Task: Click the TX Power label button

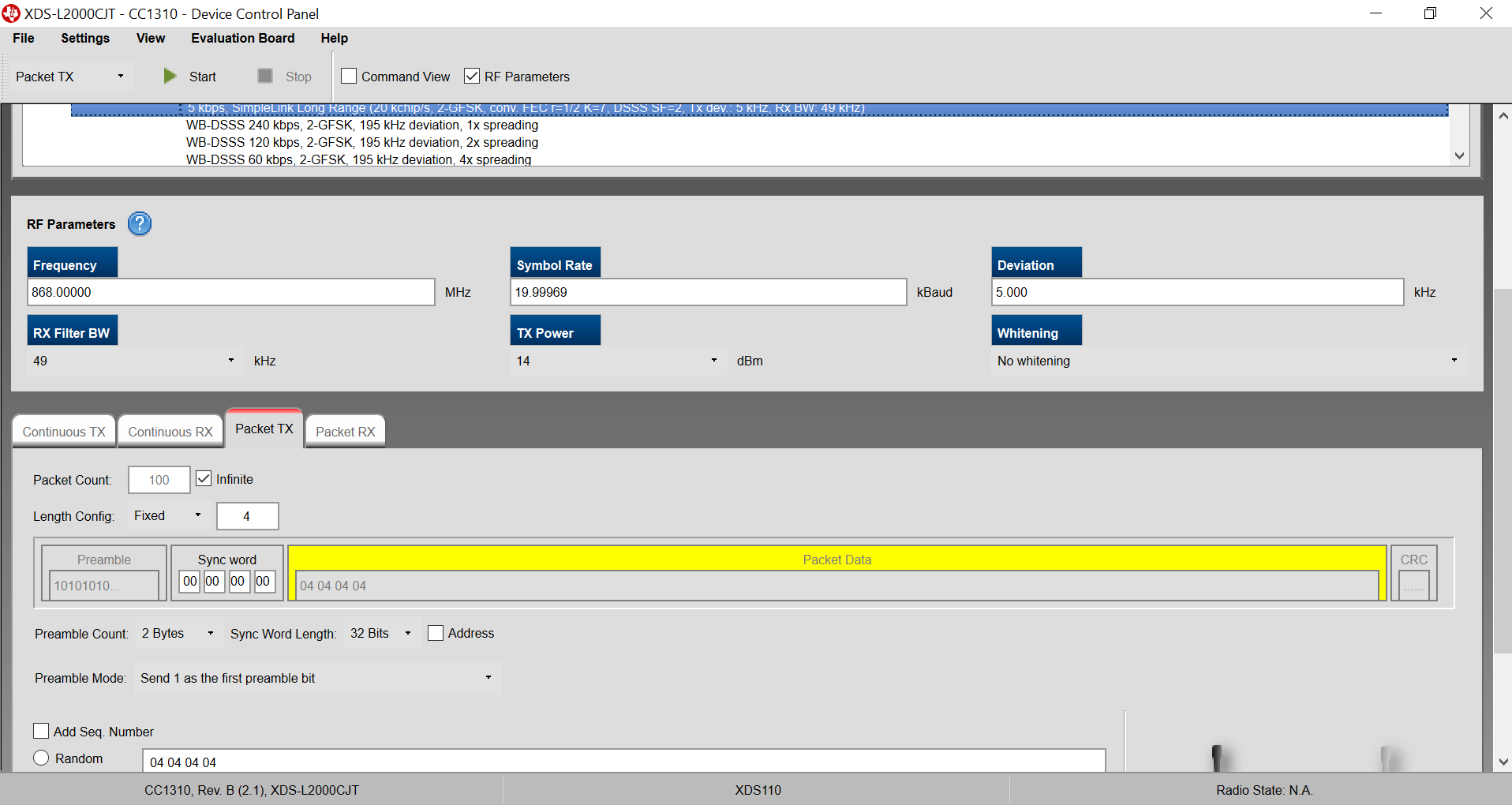Action: click(x=556, y=330)
